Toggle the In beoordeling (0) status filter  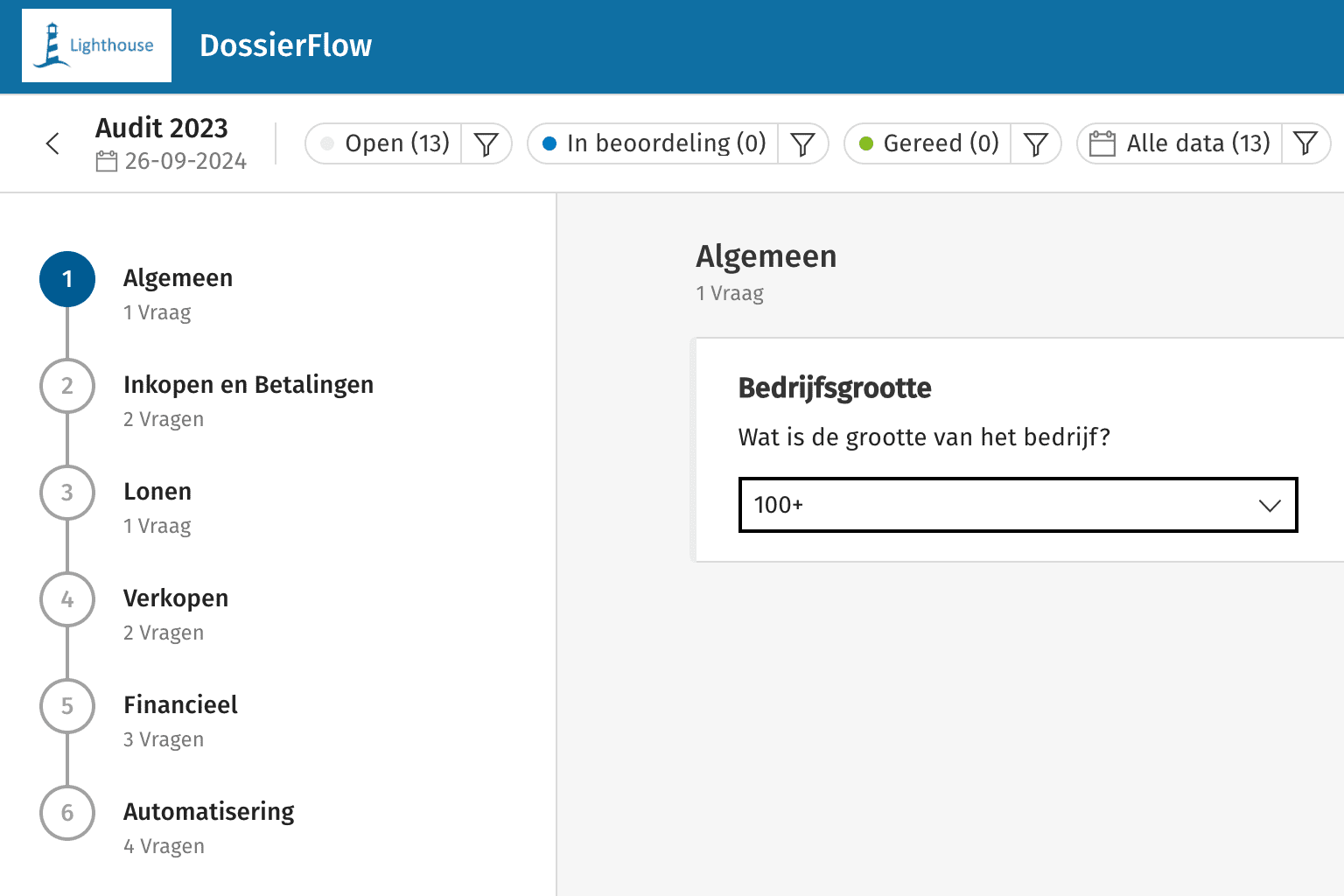pos(654,143)
